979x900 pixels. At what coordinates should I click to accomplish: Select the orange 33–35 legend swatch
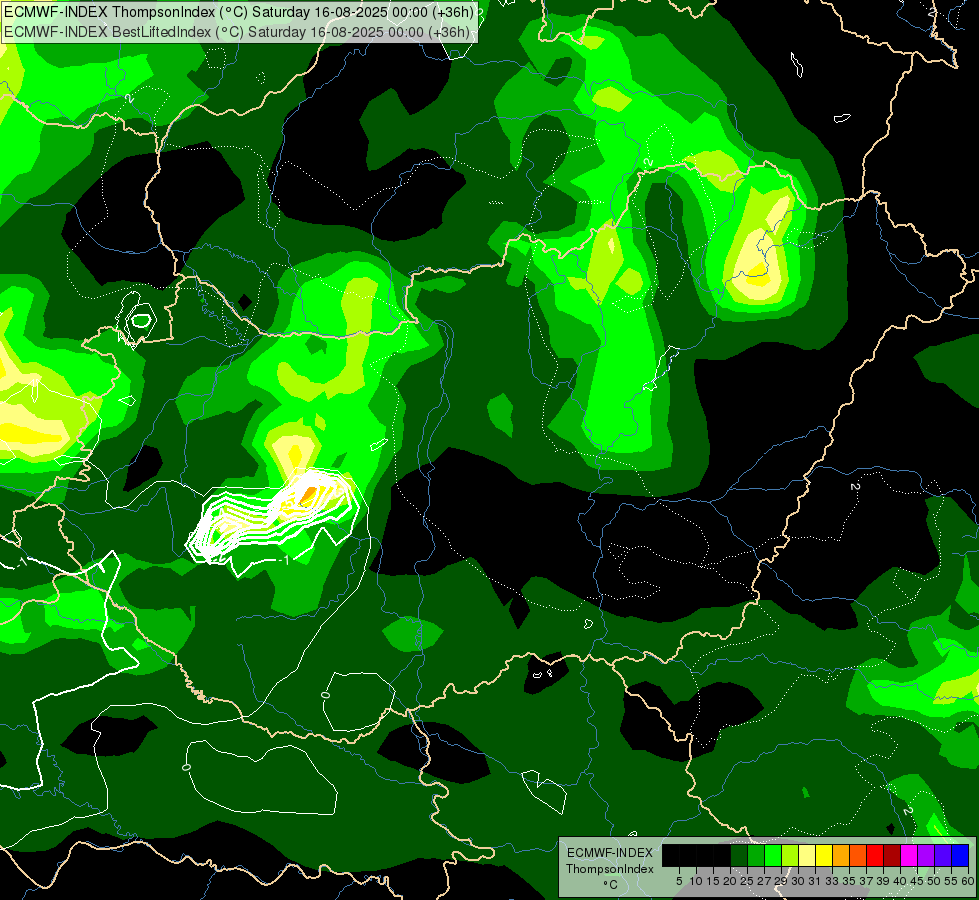841,855
